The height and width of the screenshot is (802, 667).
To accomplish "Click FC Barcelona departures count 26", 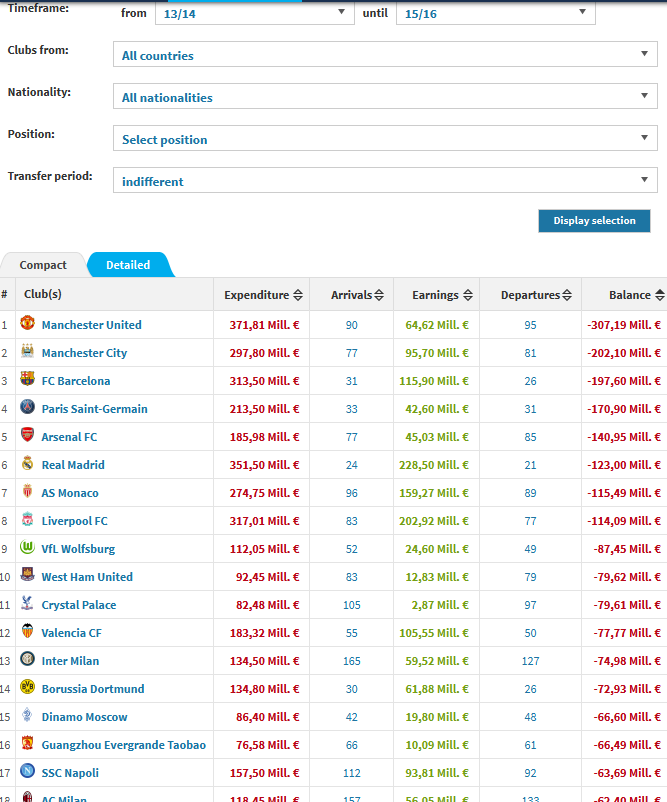I will coord(530,382).
